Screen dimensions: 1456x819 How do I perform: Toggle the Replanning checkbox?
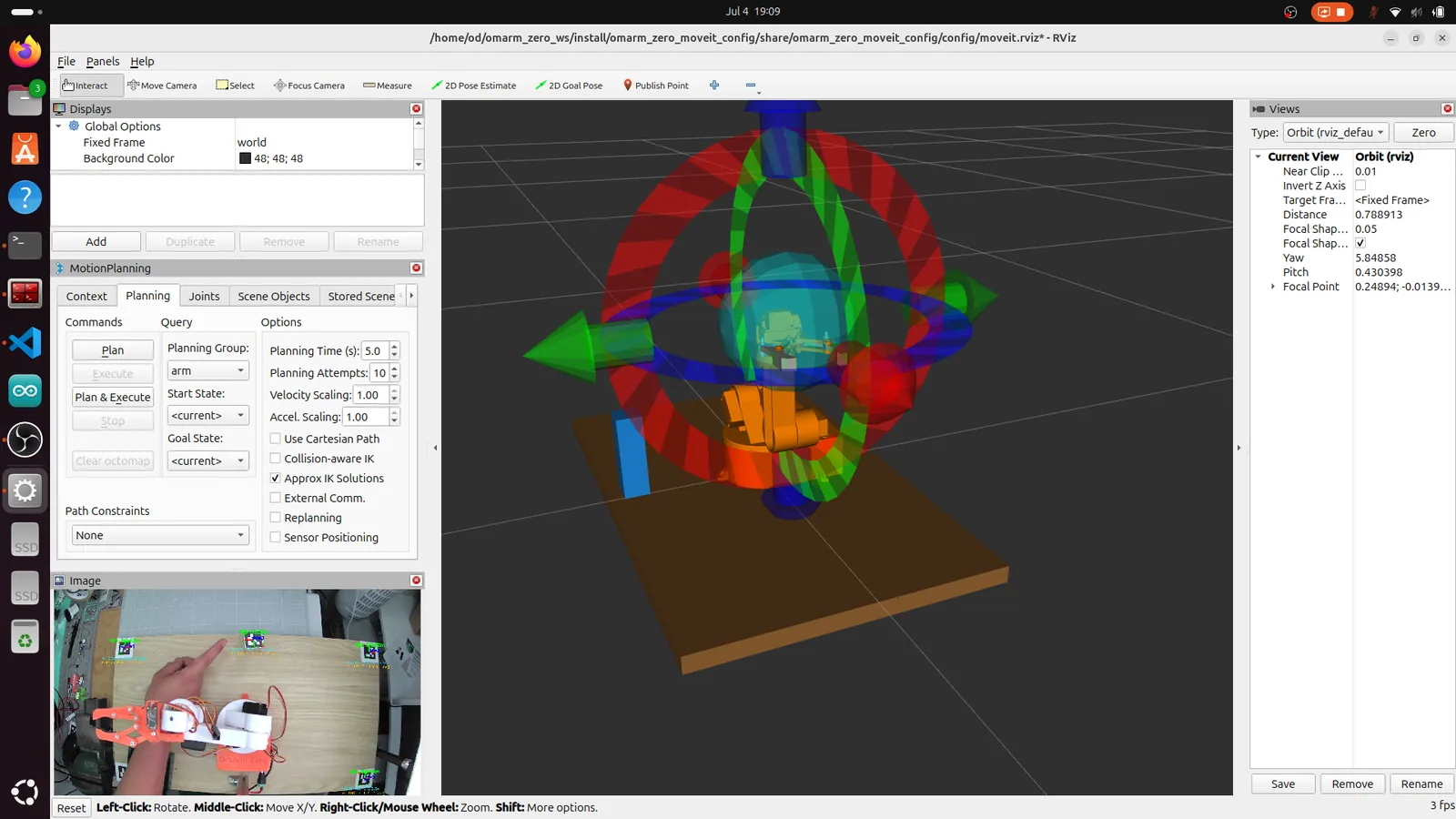275,518
